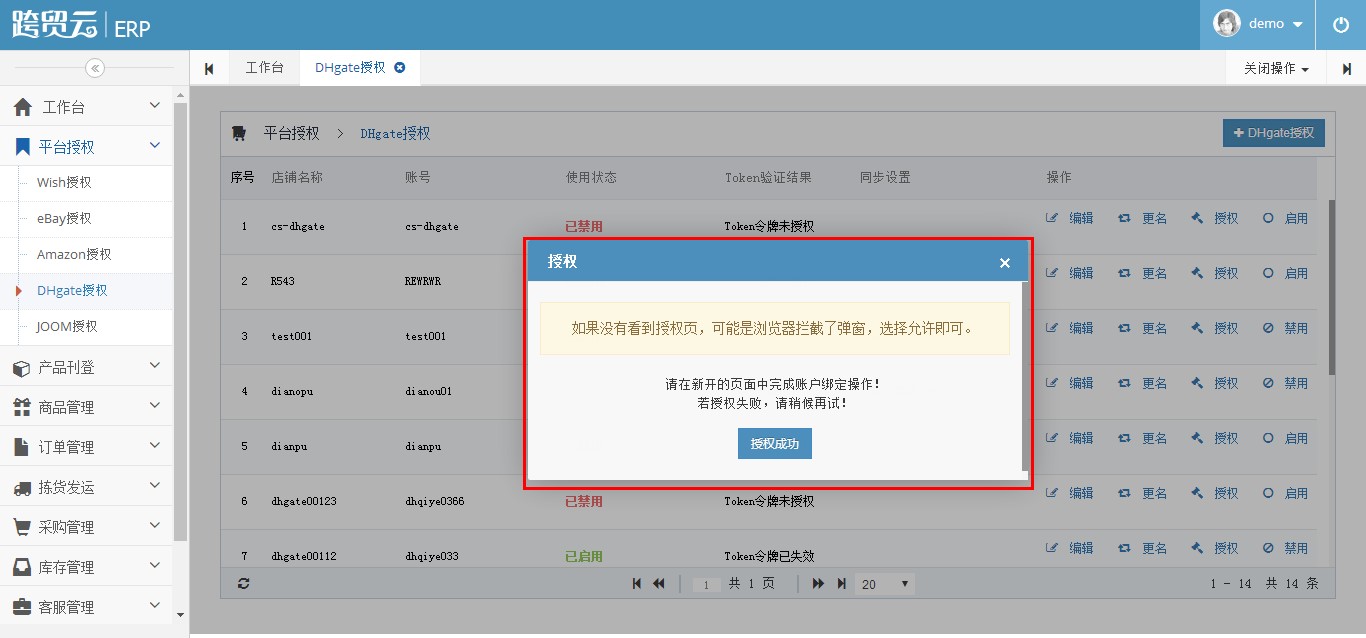Select Wish授权 in the sidebar
Screen dimensions: 1366x638
64,182
